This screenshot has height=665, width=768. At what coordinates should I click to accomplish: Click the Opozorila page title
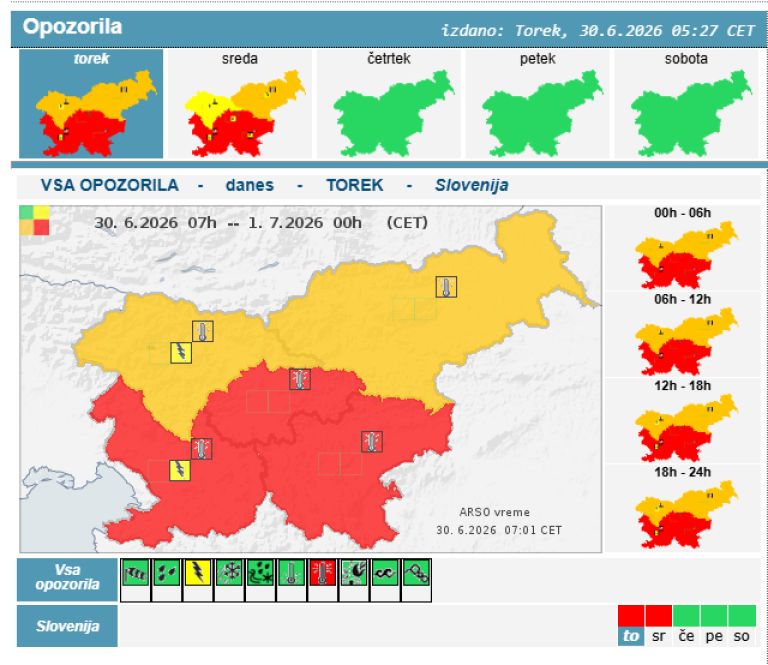(72, 26)
